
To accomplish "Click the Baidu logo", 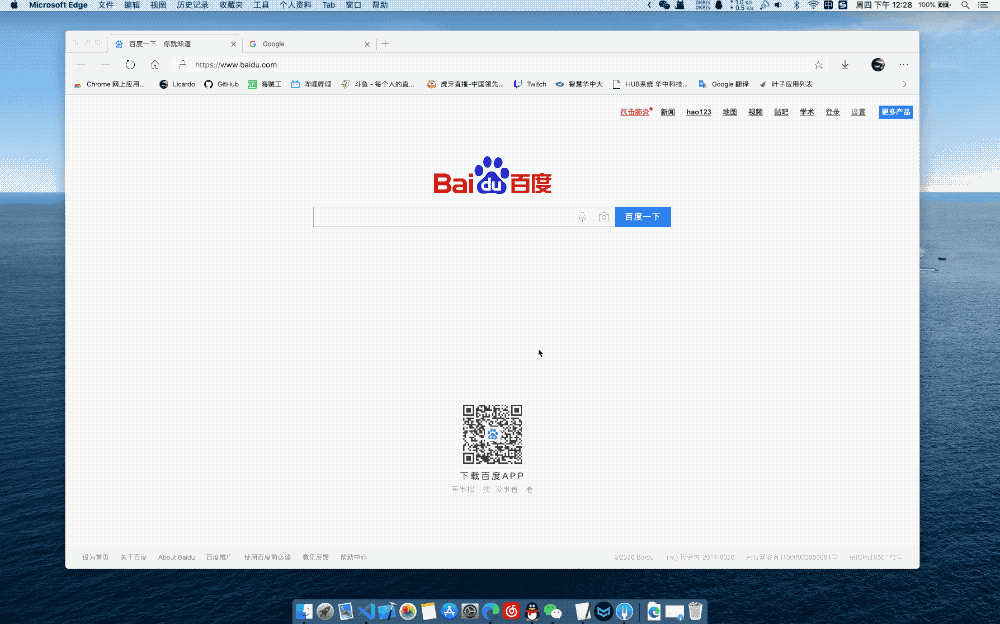I will [x=492, y=175].
